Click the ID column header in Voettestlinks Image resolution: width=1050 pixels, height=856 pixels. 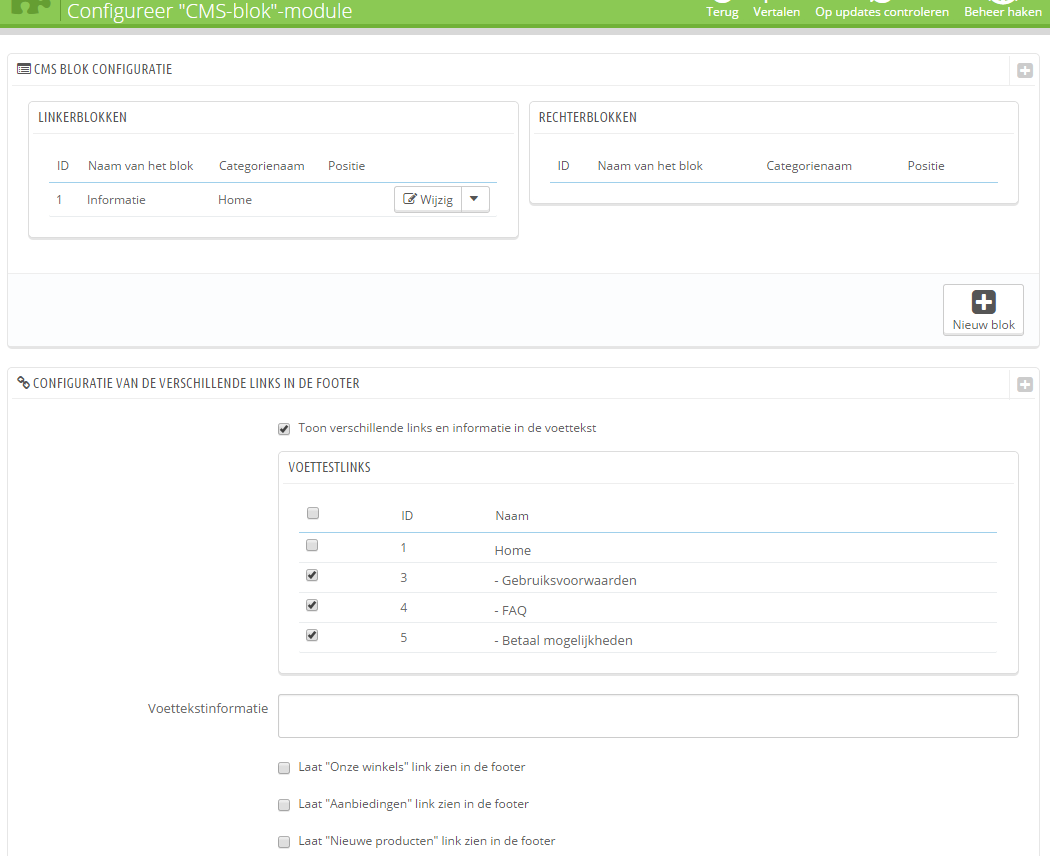[407, 516]
